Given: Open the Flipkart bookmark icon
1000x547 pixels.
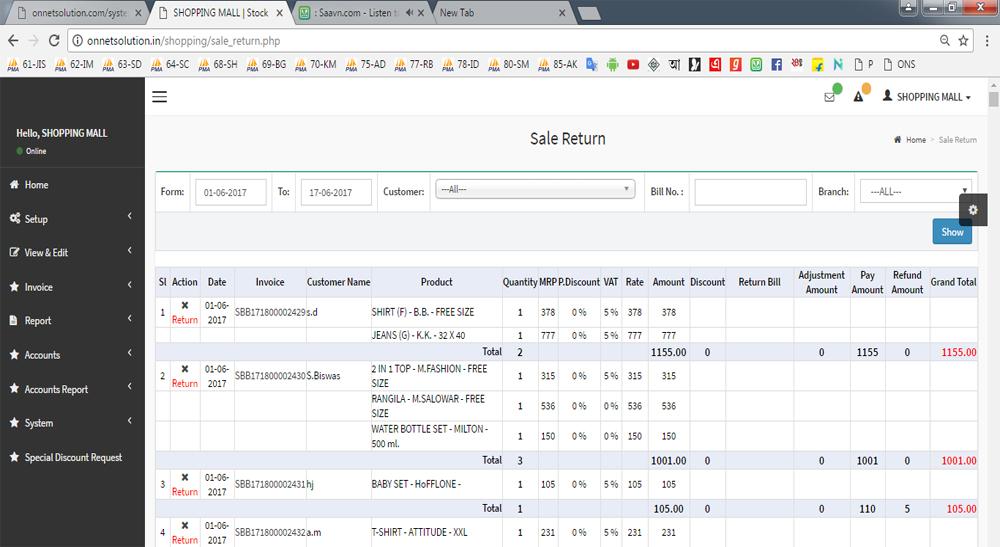Looking at the screenshot, I should pos(818,64).
